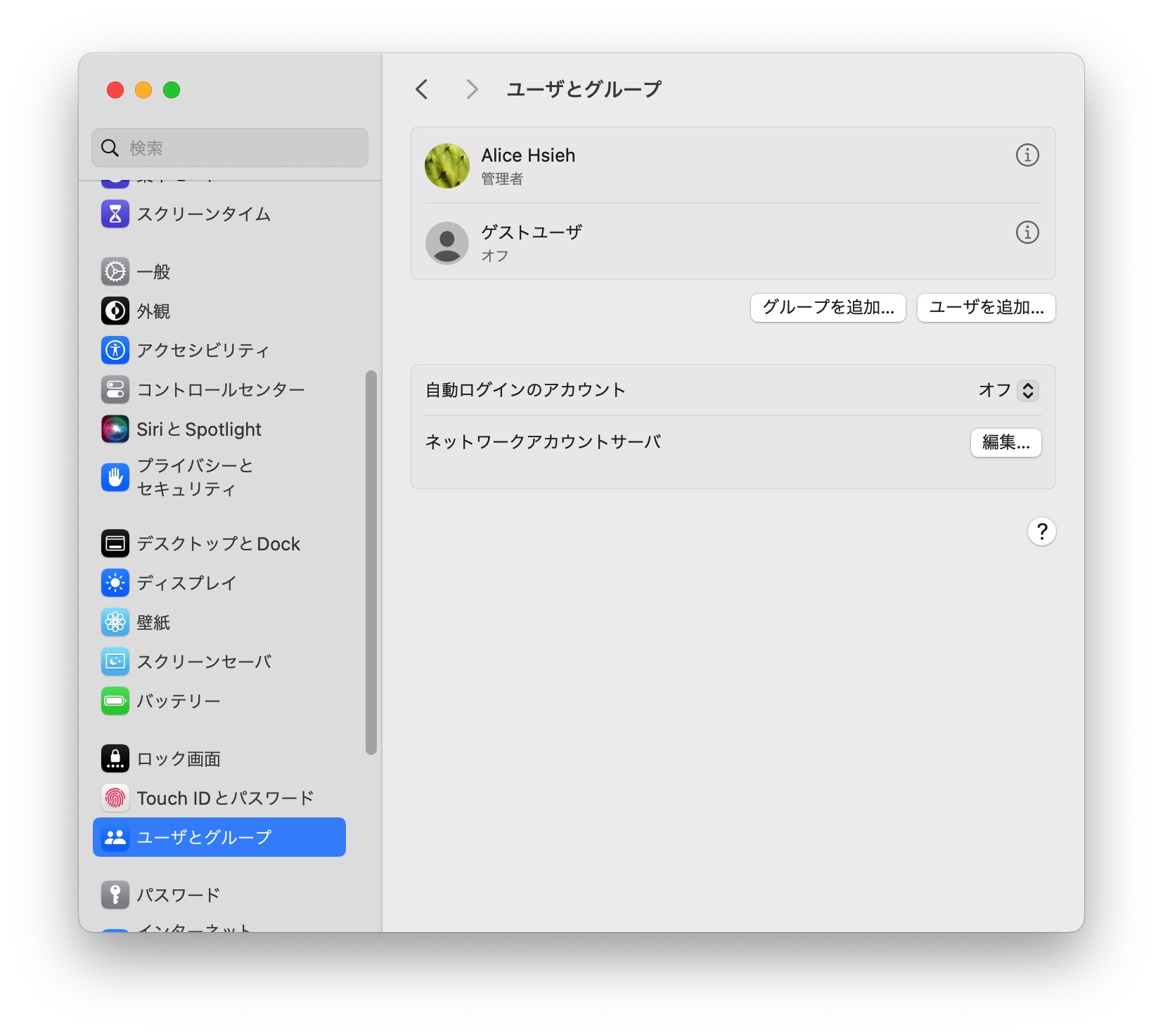Select ディスプレイ in the sidebar
This screenshot has width=1163, height=1036.
point(219,583)
